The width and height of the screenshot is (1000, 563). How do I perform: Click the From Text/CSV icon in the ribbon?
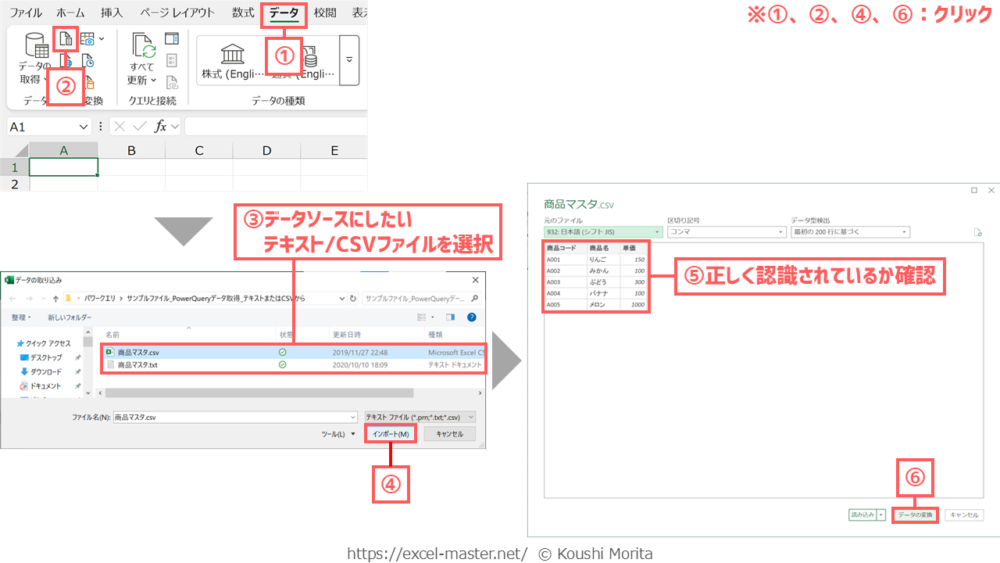coord(65,40)
